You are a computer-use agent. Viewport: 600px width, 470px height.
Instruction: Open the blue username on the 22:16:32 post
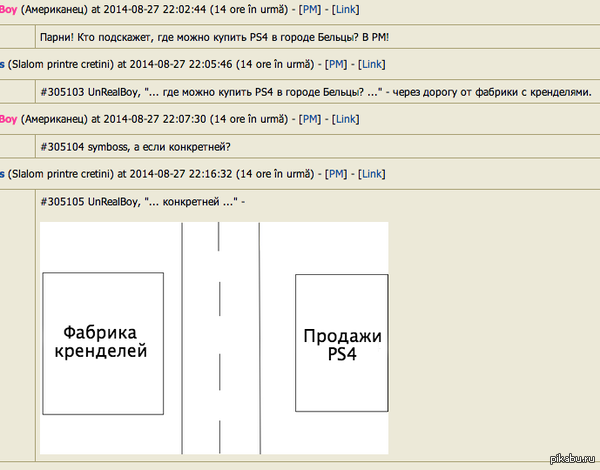[3, 174]
